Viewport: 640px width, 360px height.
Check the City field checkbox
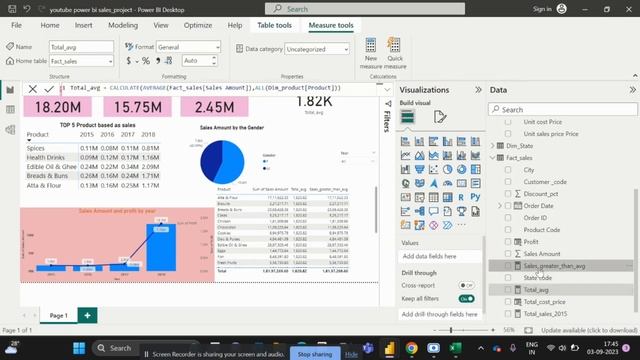pos(508,170)
